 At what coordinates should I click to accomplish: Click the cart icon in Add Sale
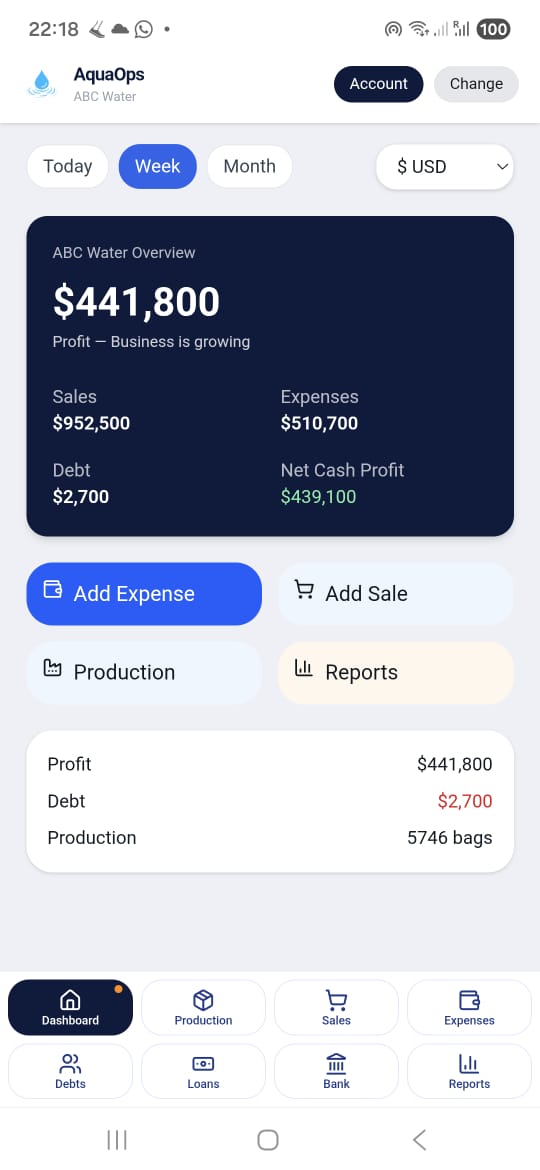coord(304,590)
